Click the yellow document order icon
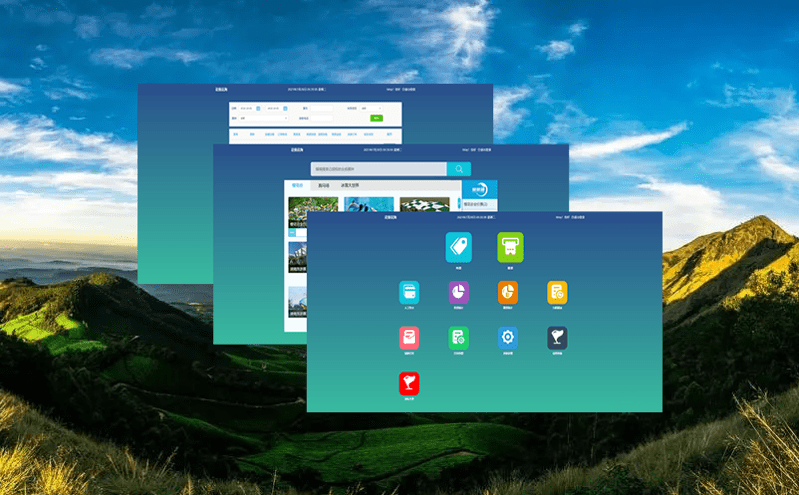 tap(557, 292)
